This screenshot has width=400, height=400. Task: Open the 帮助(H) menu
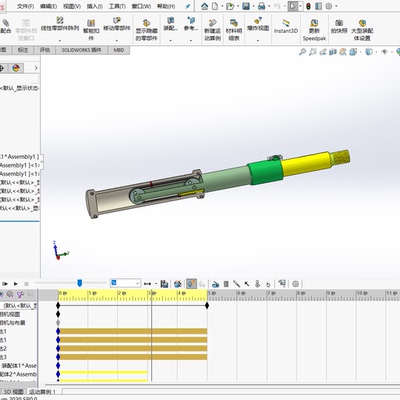[166, 6]
